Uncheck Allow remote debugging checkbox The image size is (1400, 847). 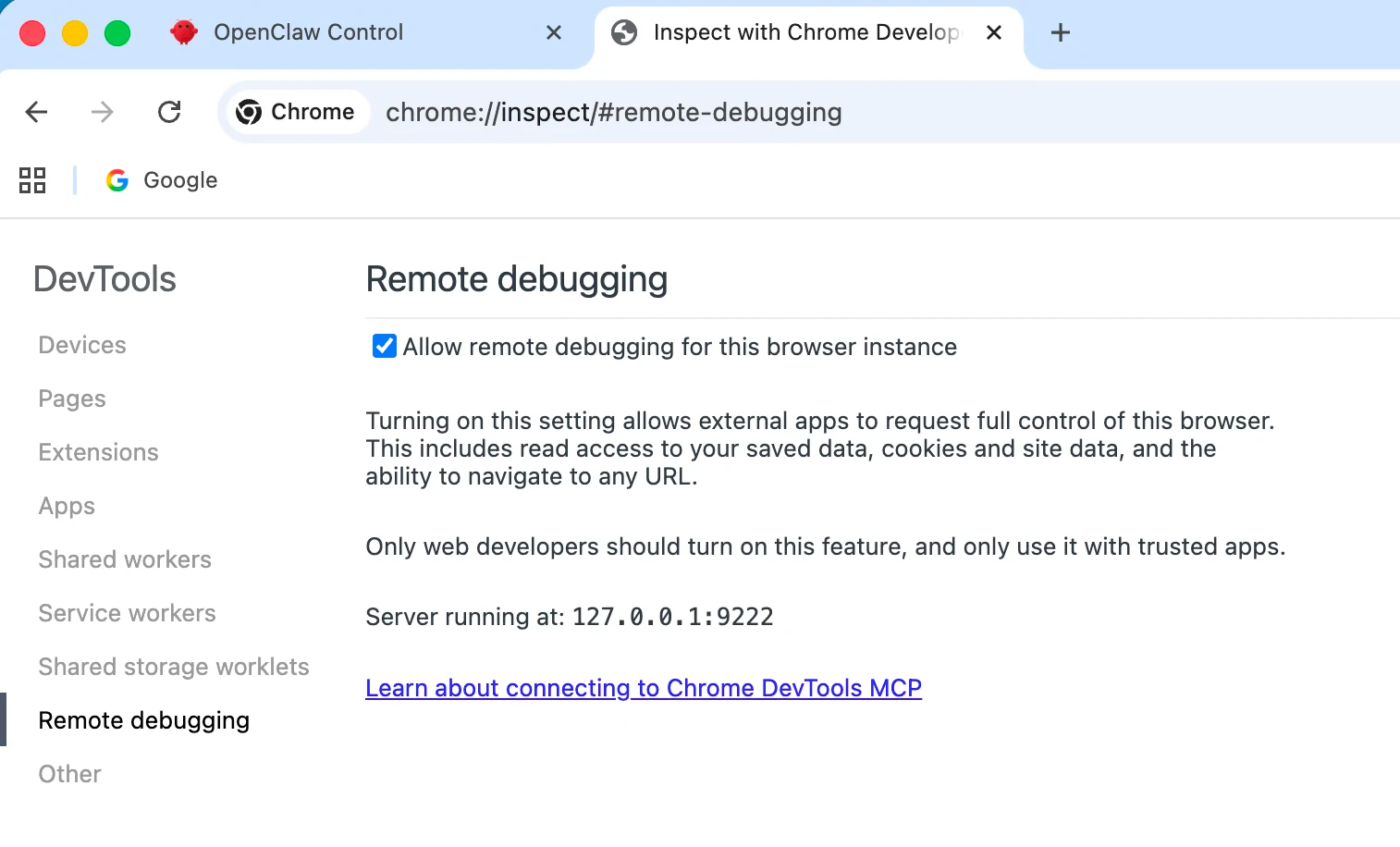pyautogui.click(x=384, y=347)
